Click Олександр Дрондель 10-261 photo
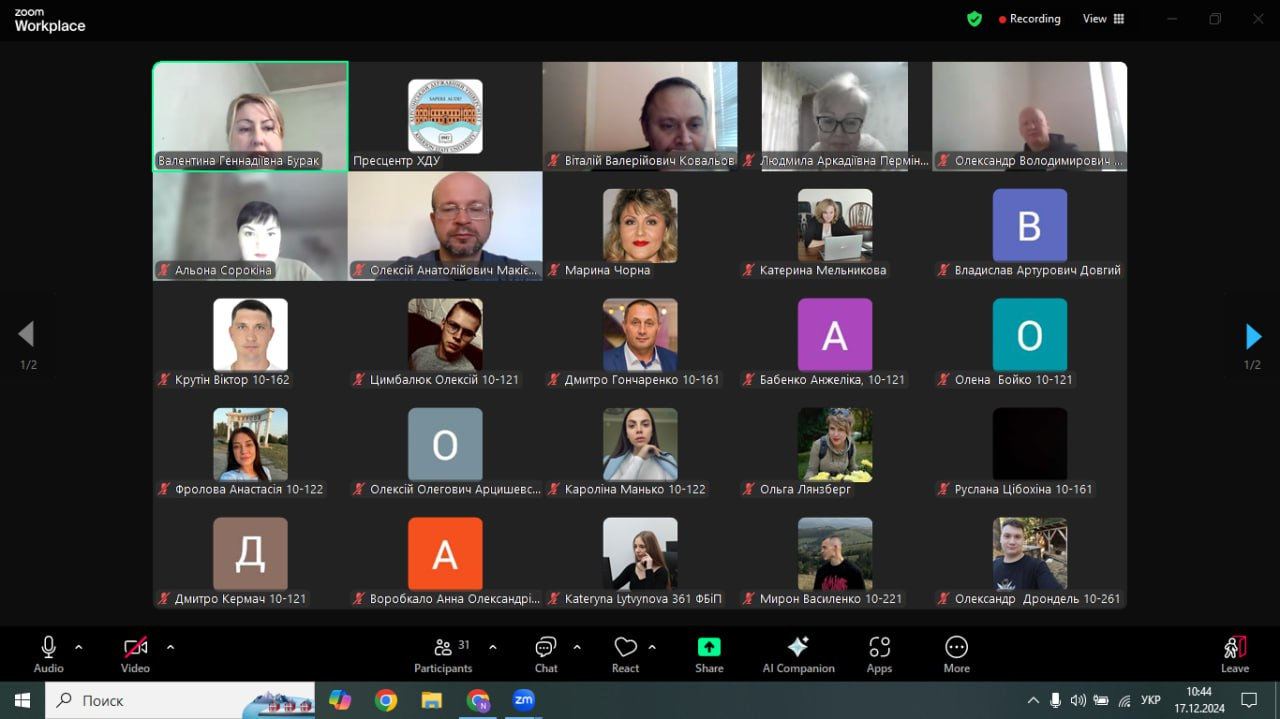Viewport: 1280px width, 719px height. (x=1030, y=554)
